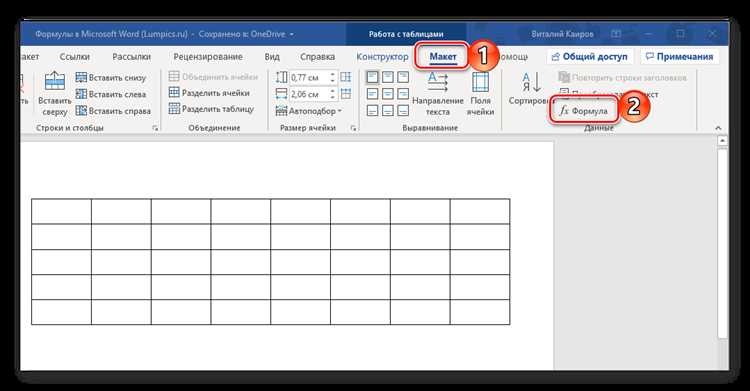Align cell text middle right
The width and height of the screenshot is (750, 391).
coord(403,94)
